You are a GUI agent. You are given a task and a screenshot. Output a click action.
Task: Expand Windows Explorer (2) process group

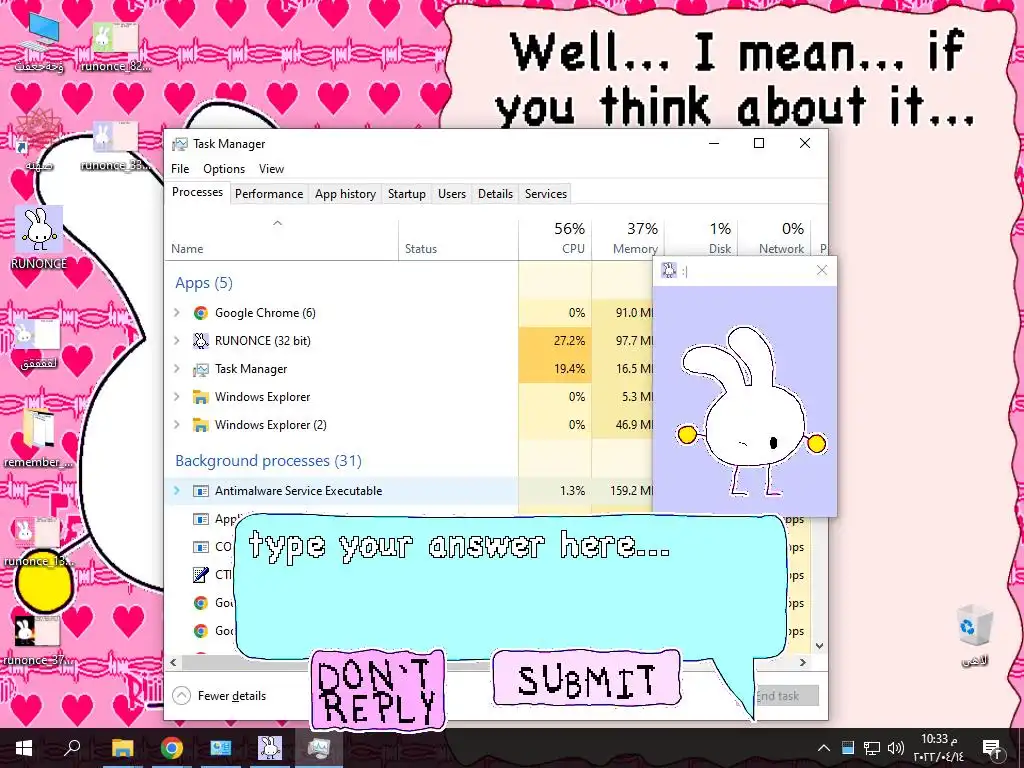coord(176,425)
